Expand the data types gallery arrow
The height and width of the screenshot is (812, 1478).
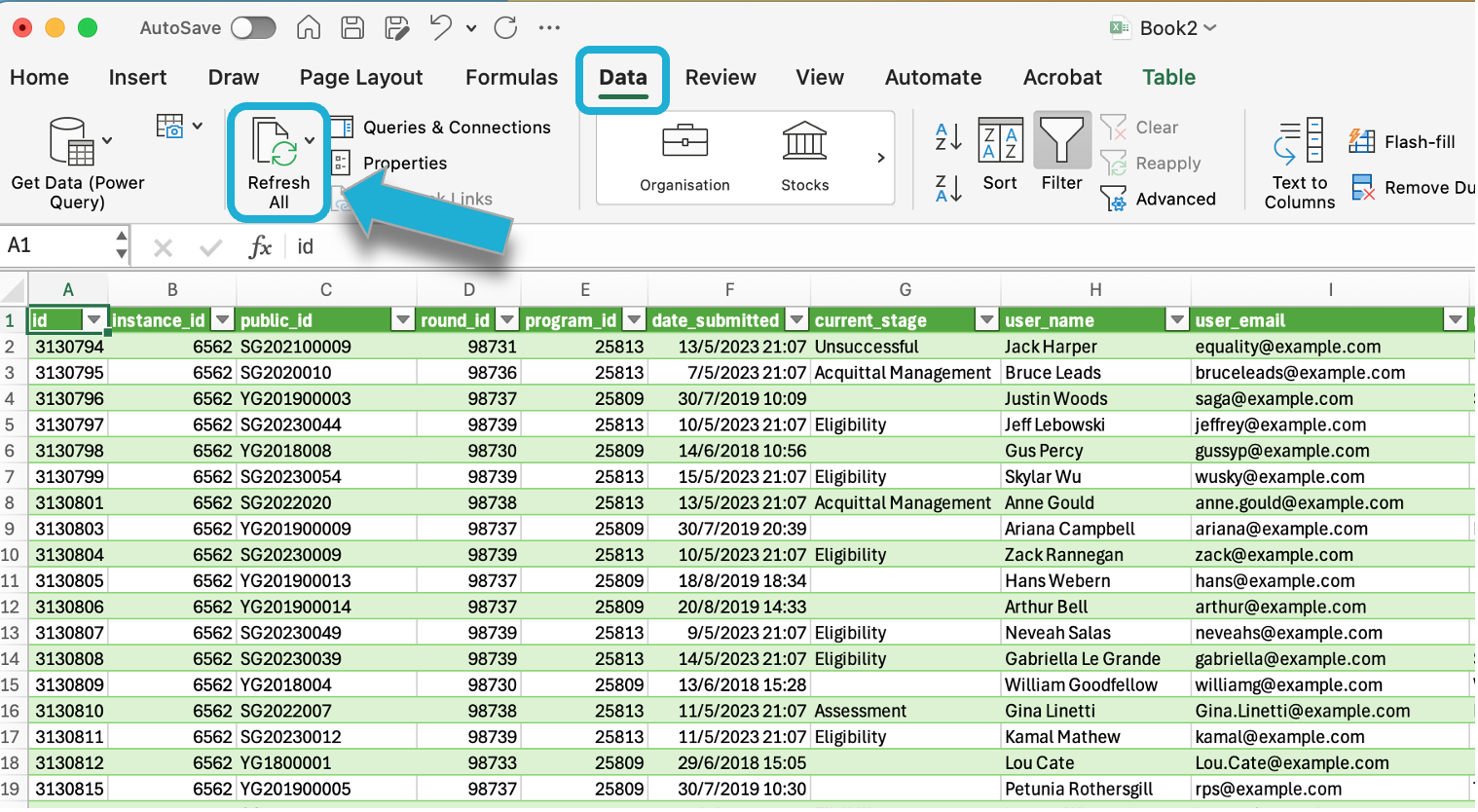coord(880,158)
